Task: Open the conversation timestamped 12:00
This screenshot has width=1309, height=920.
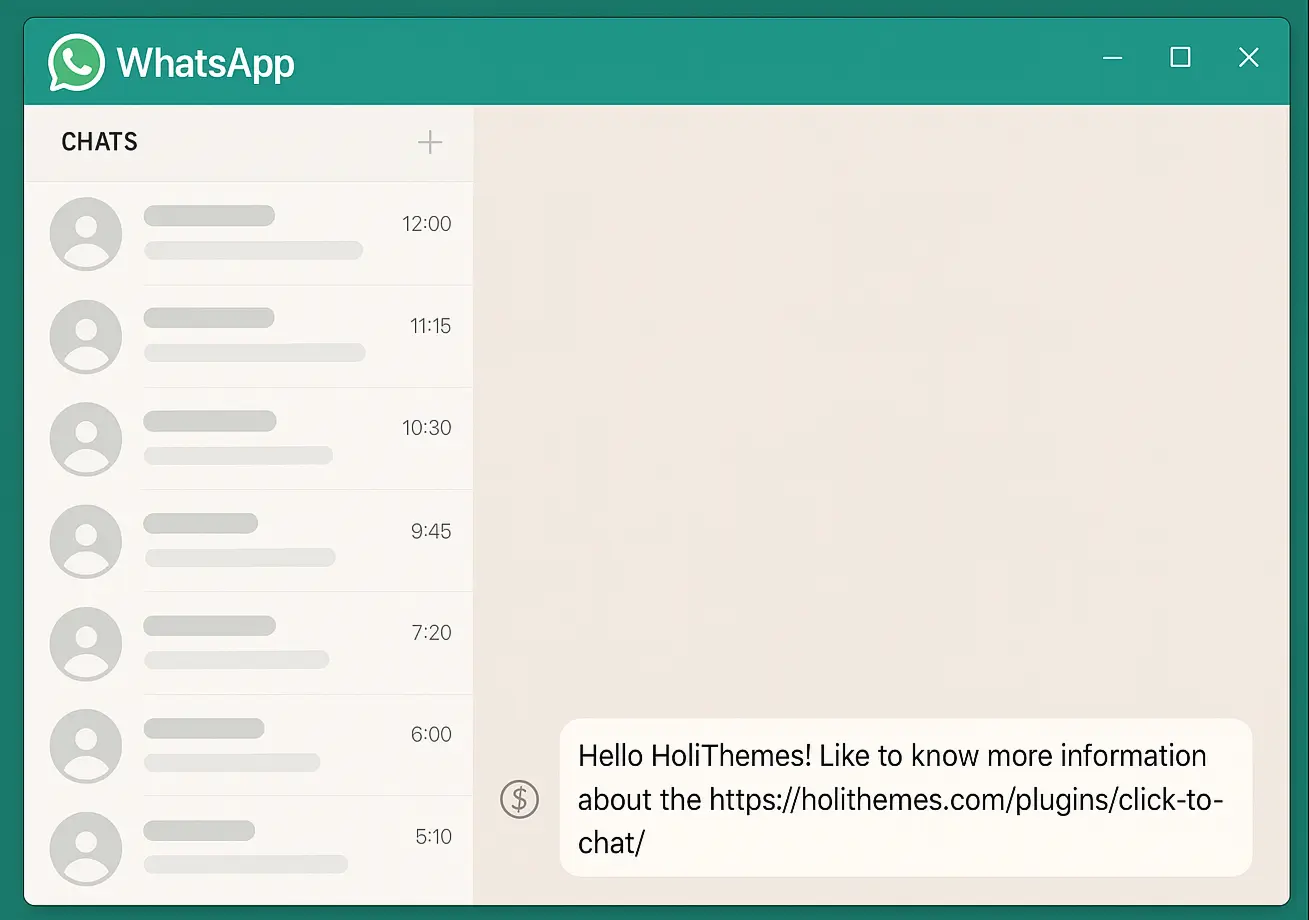Action: tap(250, 233)
